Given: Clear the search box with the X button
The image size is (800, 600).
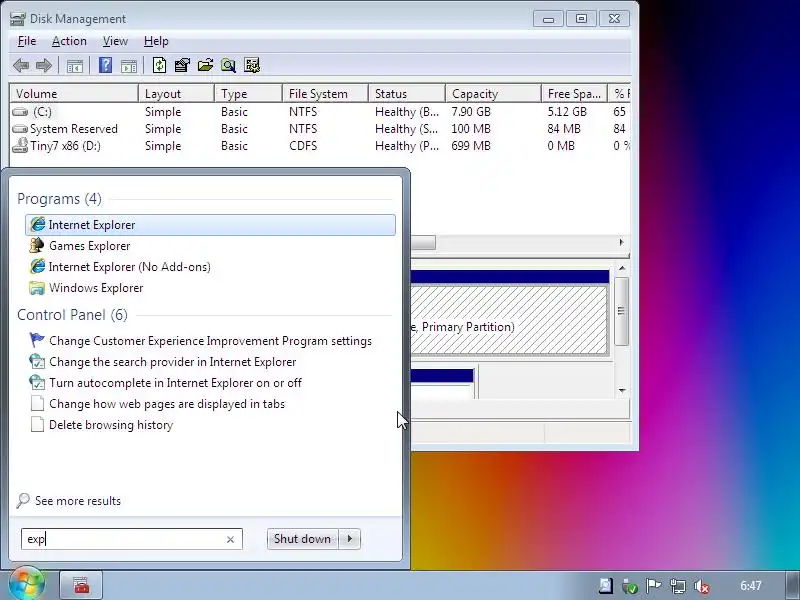Looking at the screenshot, I should pyautogui.click(x=230, y=539).
